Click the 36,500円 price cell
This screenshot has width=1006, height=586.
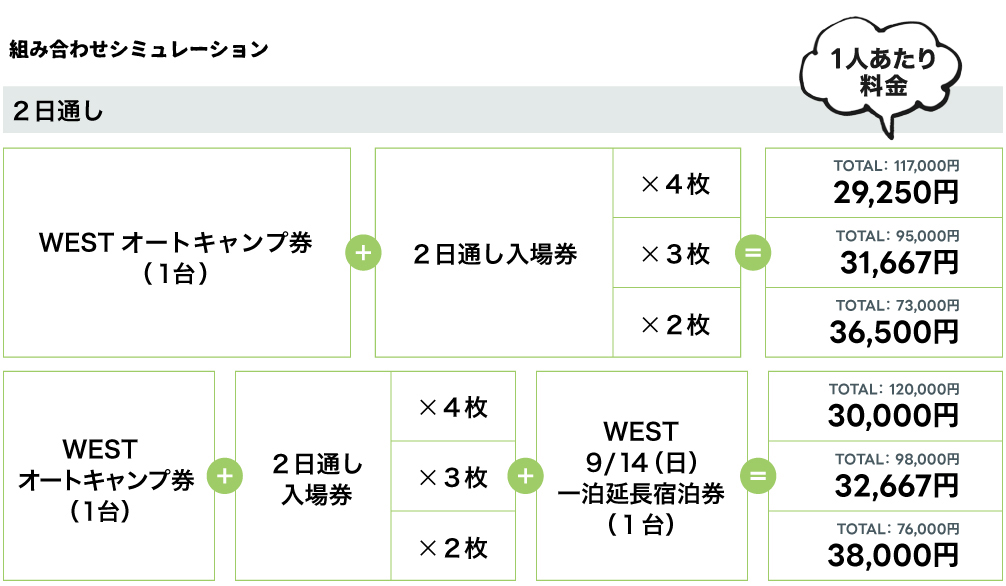pyautogui.click(x=883, y=323)
